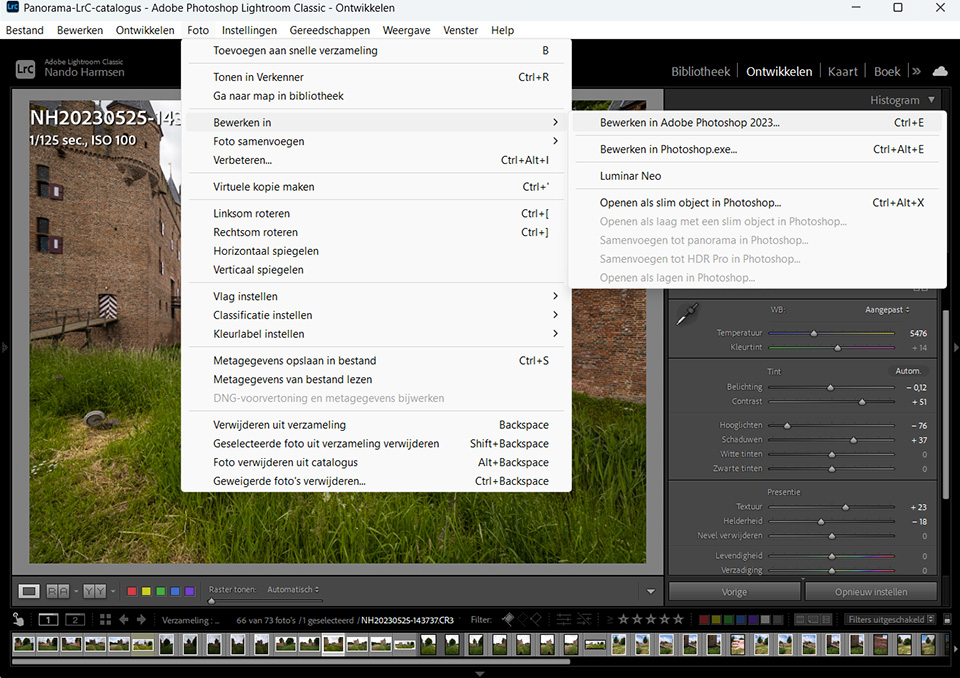Collapse the Histogram panel triangle
The image size is (960, 678).
[931, 99]
